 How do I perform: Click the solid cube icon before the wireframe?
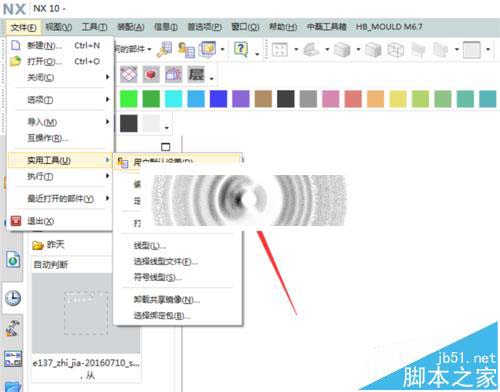373,50
